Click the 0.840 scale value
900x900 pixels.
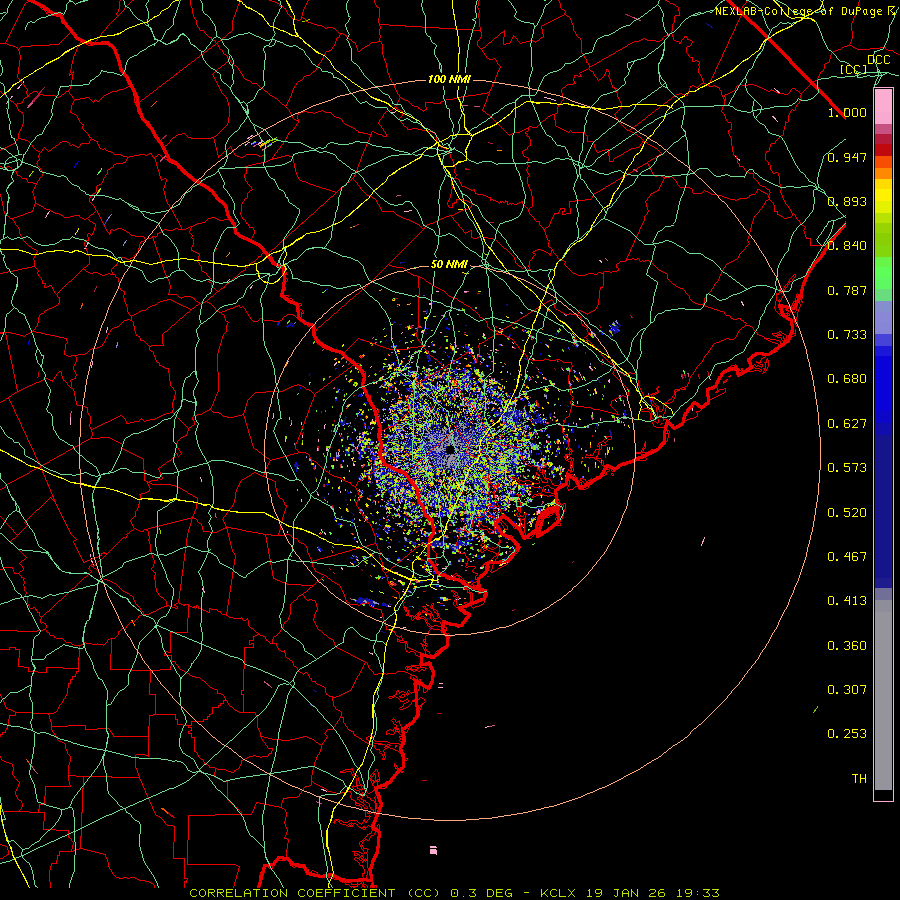pyautogui.click(x=847, y=246)
